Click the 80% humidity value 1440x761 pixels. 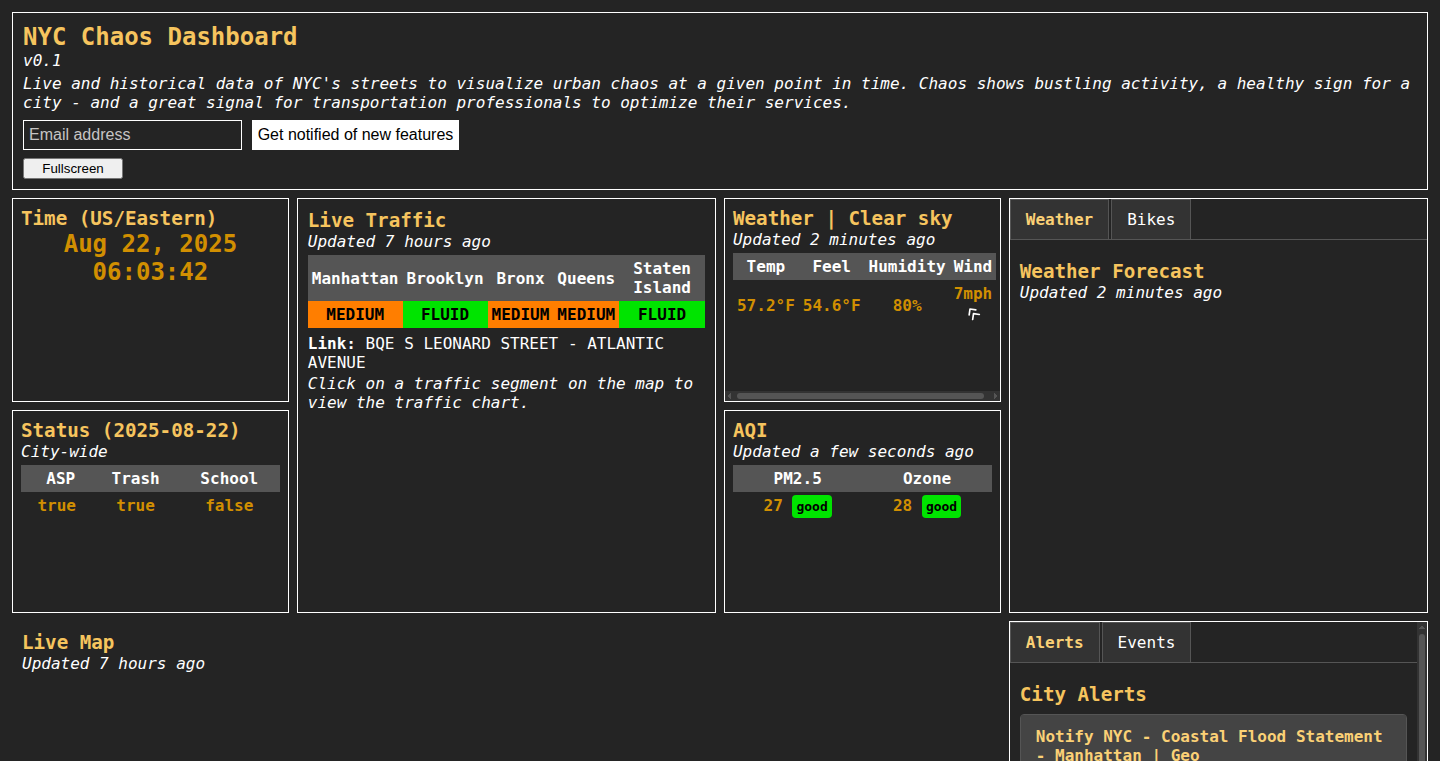(x=907, y=305)
